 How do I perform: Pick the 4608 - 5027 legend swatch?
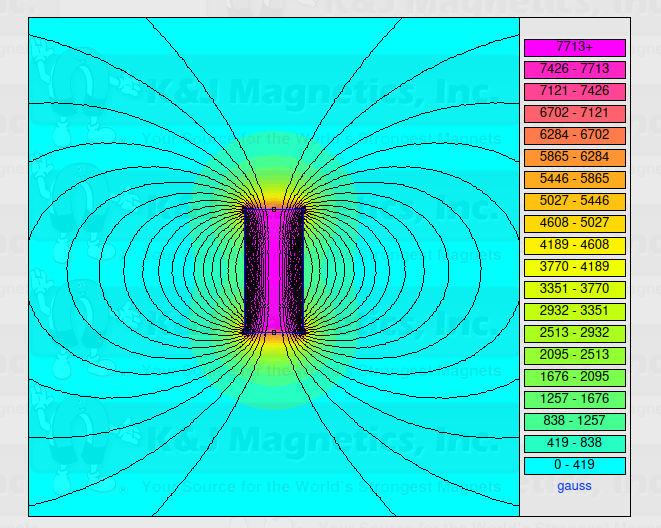click(575, 223)
